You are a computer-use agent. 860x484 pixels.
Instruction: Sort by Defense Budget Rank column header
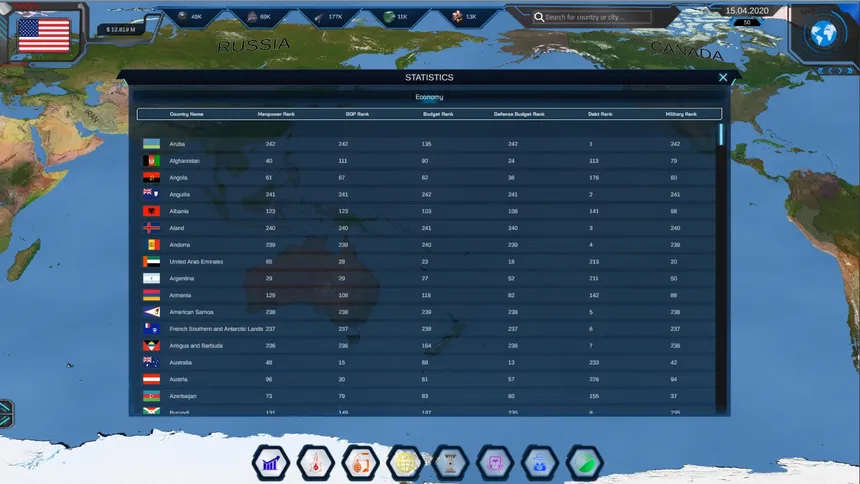tap(519, 114)
